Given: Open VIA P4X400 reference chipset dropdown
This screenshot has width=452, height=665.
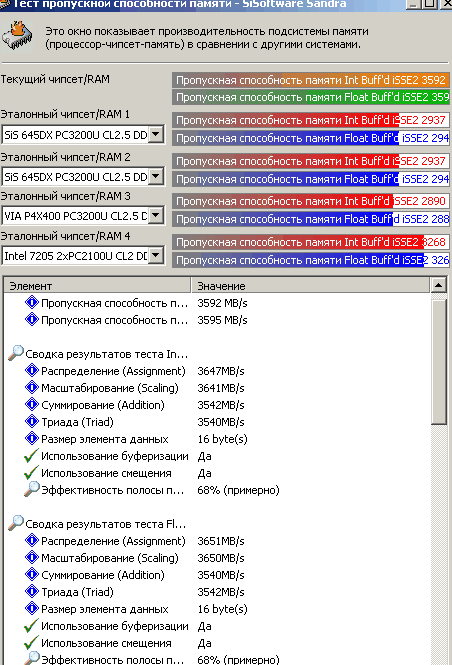Looking at the screenshot, I should coord(156,215).
